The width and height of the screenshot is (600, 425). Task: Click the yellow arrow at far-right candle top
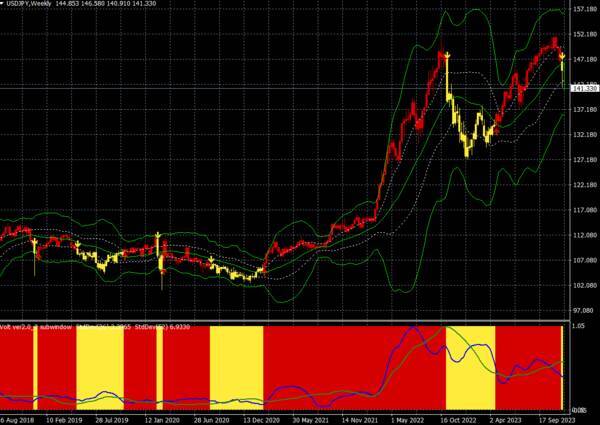click(561, 54)
